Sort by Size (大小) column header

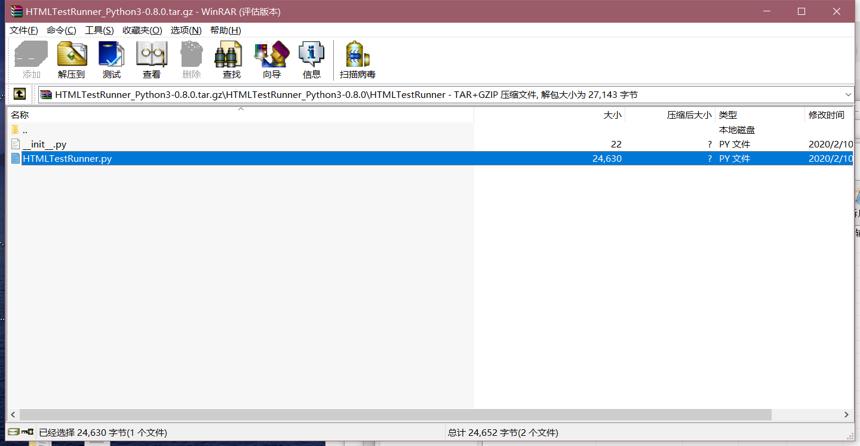550,115
